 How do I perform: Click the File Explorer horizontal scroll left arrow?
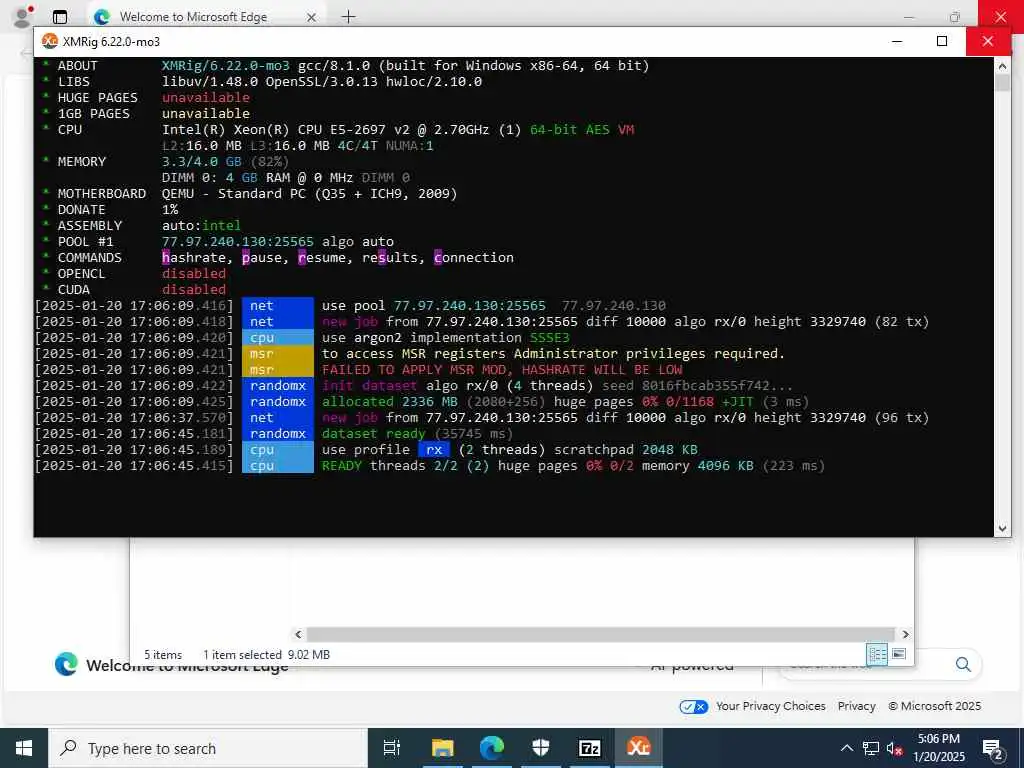click(x=298, y=634)
